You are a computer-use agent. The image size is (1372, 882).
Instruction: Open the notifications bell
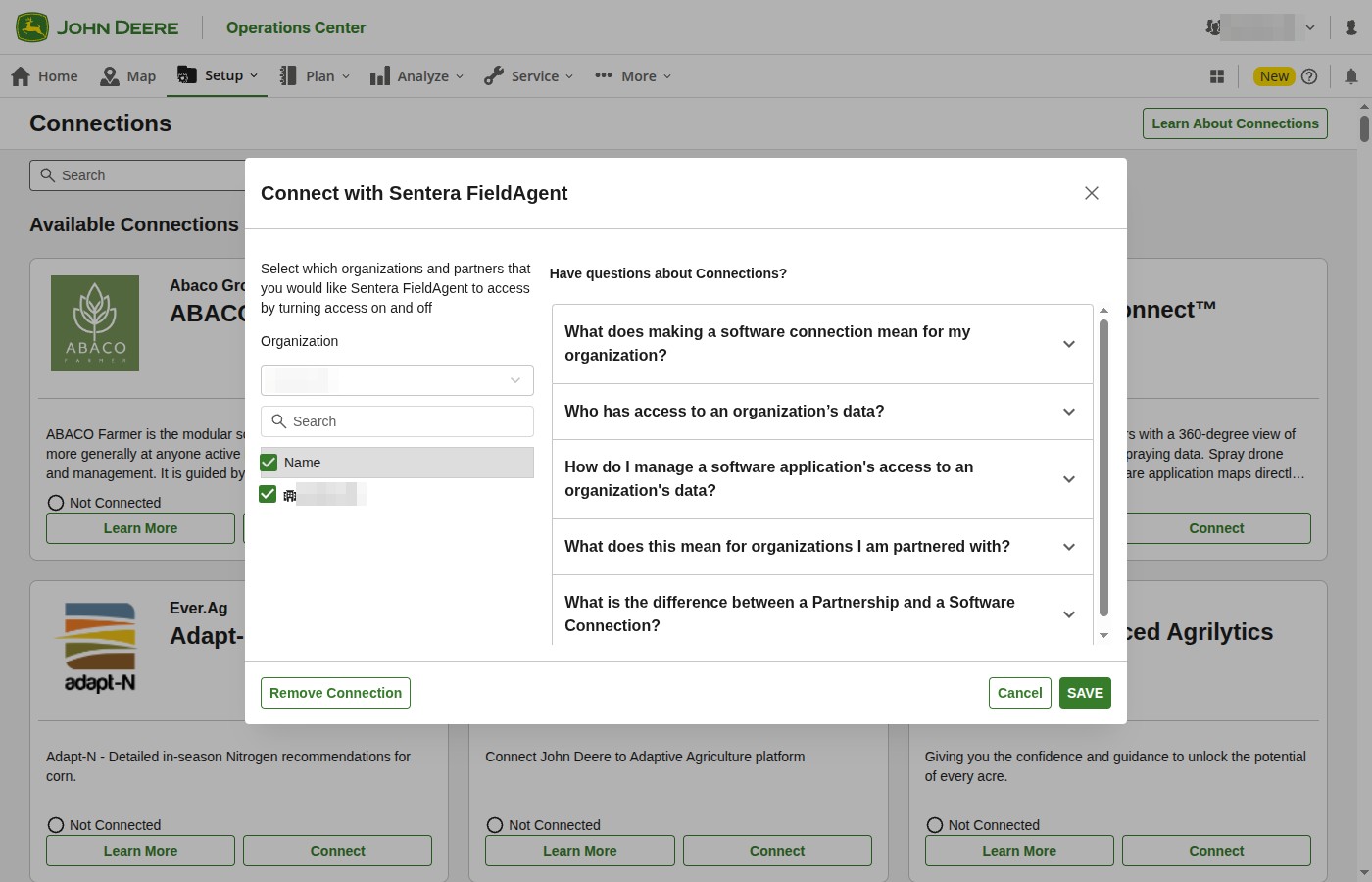[1351, 76]
